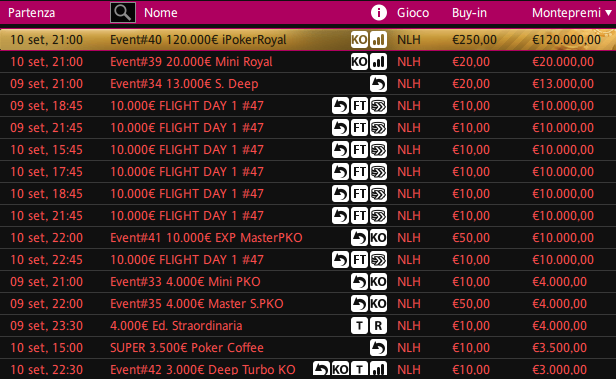Sort by the Nome column header
Screen dimensions: 616x379
click(x=161, y=13)
